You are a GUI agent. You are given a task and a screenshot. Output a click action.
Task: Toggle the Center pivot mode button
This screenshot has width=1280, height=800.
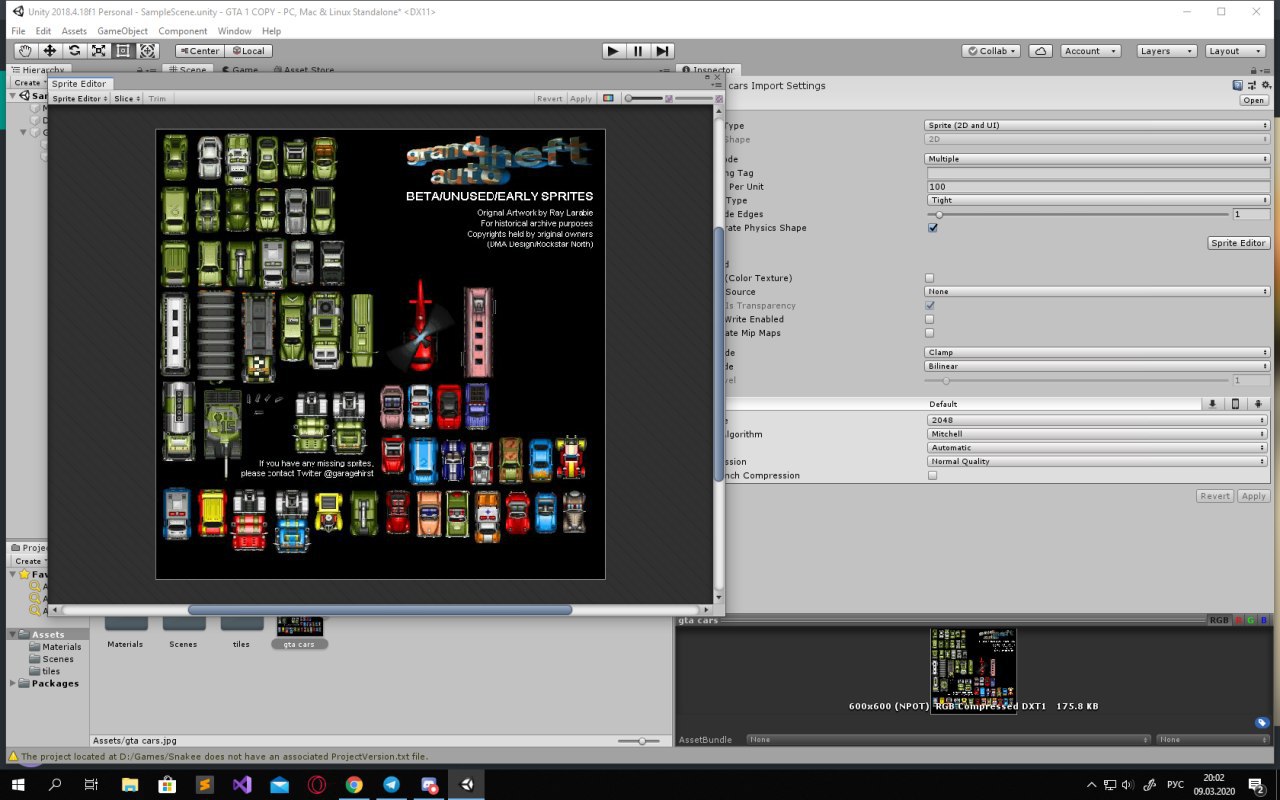click(x=199, y=51)
